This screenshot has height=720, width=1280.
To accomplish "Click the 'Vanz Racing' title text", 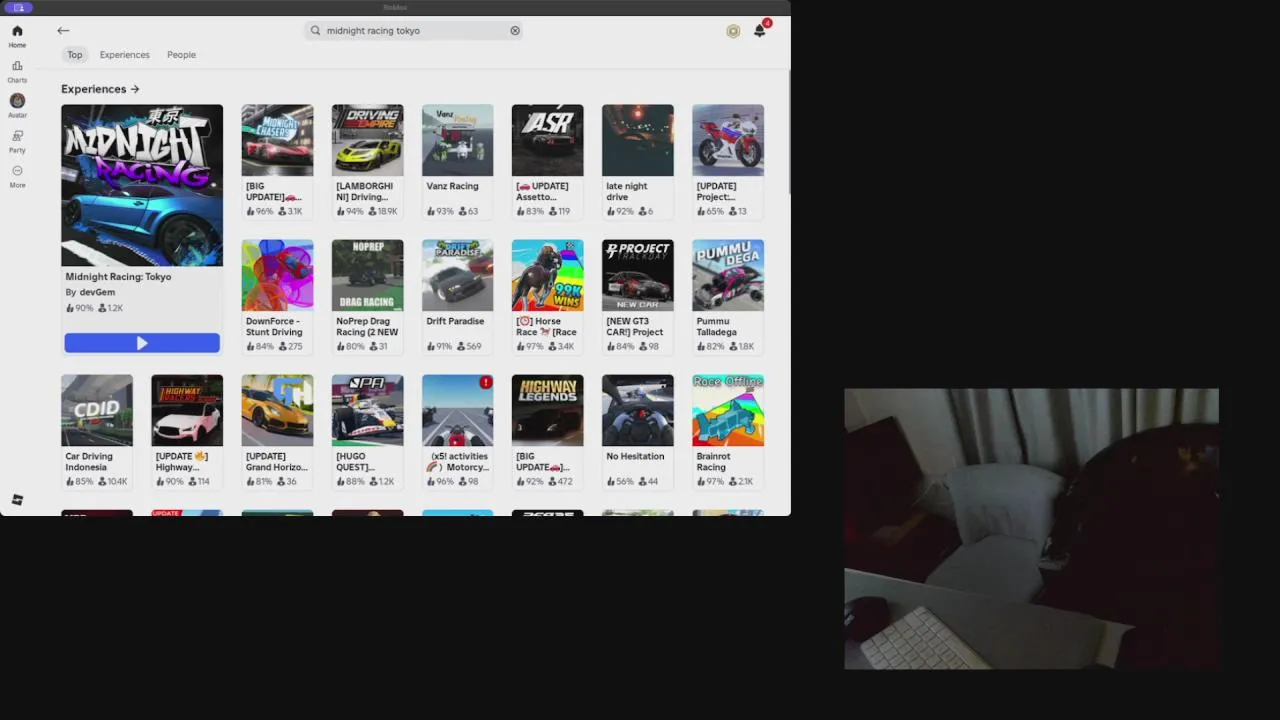I will [452, 186].
